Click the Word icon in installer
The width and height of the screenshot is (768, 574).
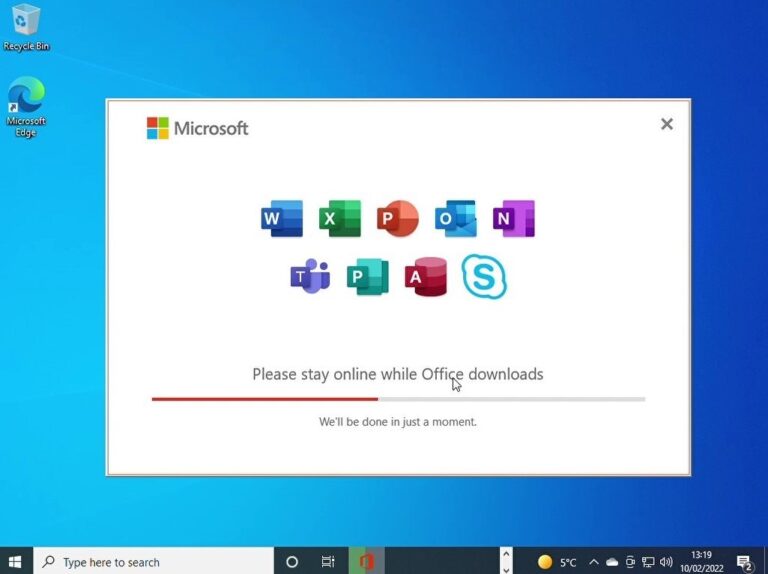[282, 218]
